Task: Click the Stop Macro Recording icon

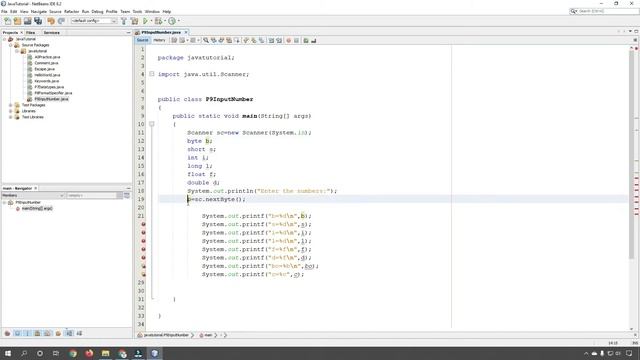Action: (296, 40)
